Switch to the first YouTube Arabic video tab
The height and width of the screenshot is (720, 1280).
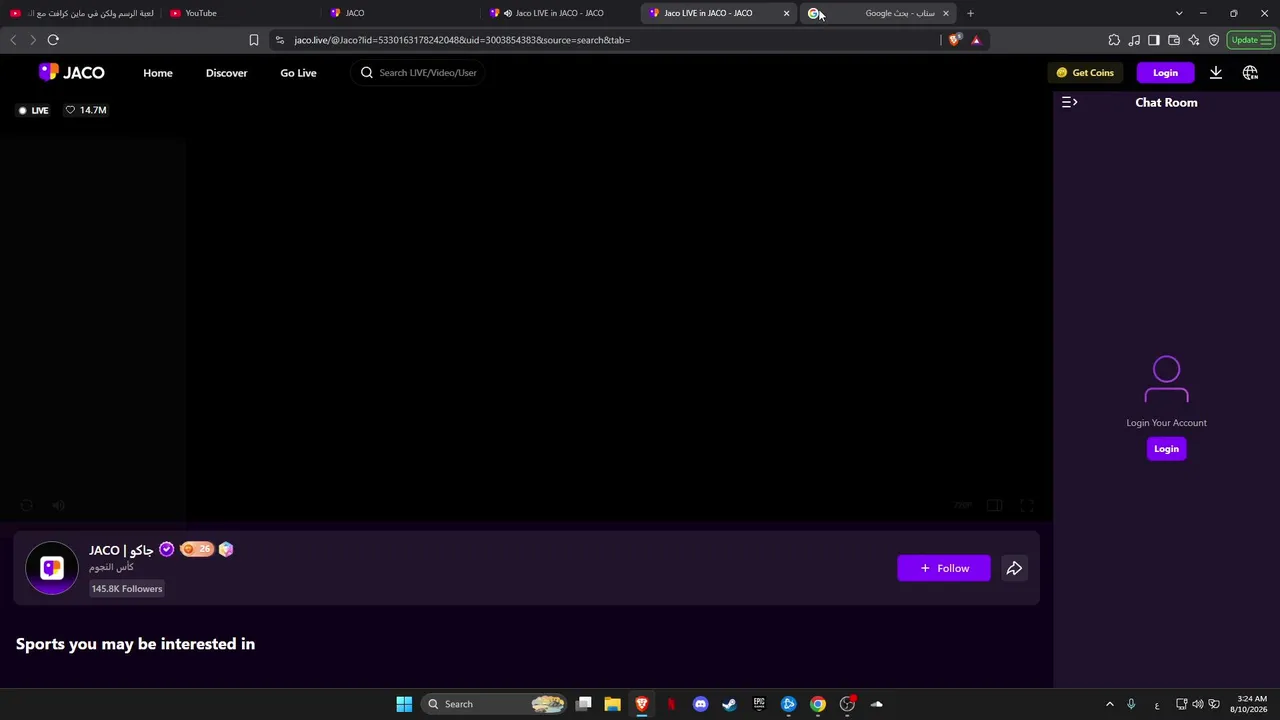82,13
